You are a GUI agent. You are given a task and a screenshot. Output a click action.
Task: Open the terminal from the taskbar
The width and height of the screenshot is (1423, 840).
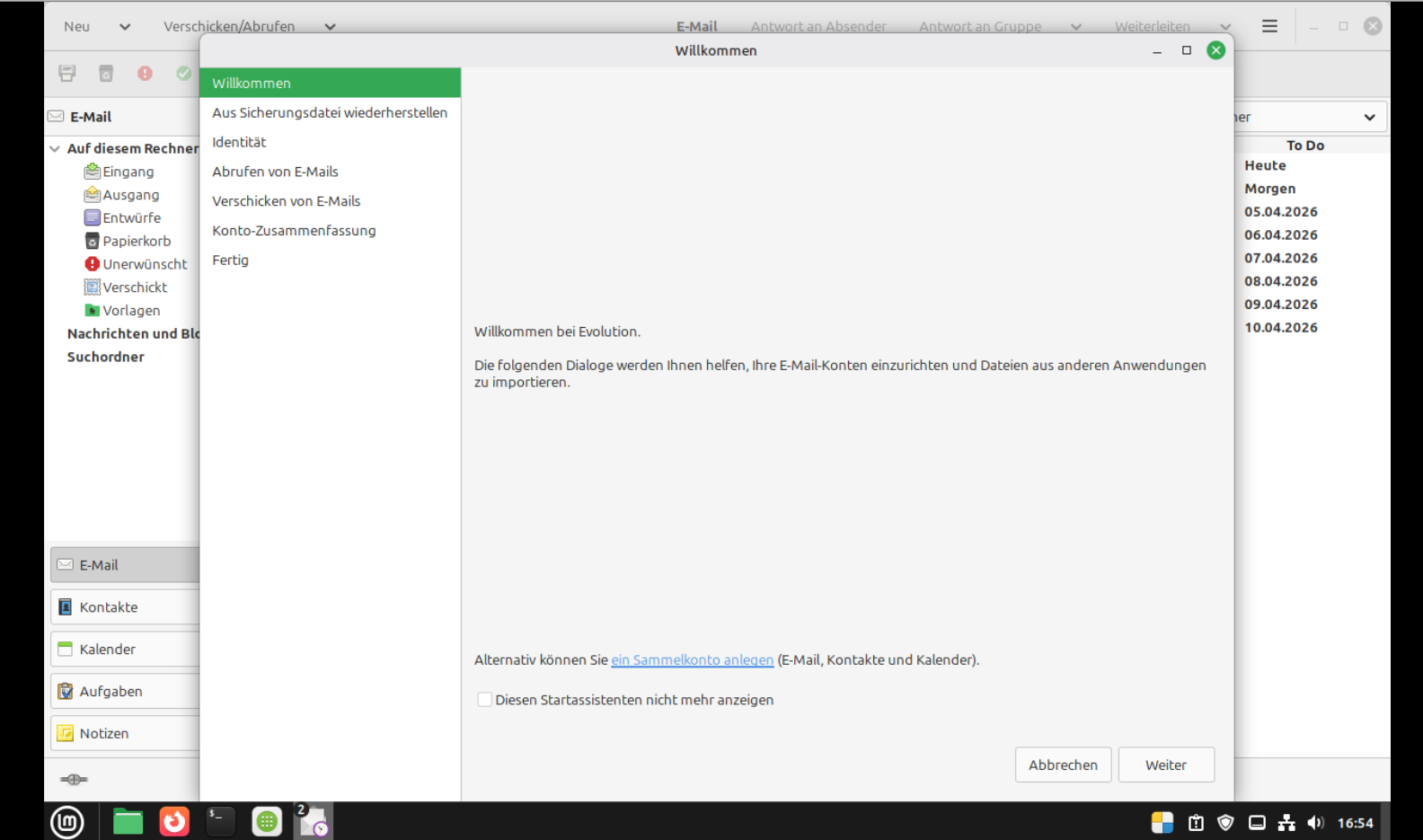[x=220, y=821]
